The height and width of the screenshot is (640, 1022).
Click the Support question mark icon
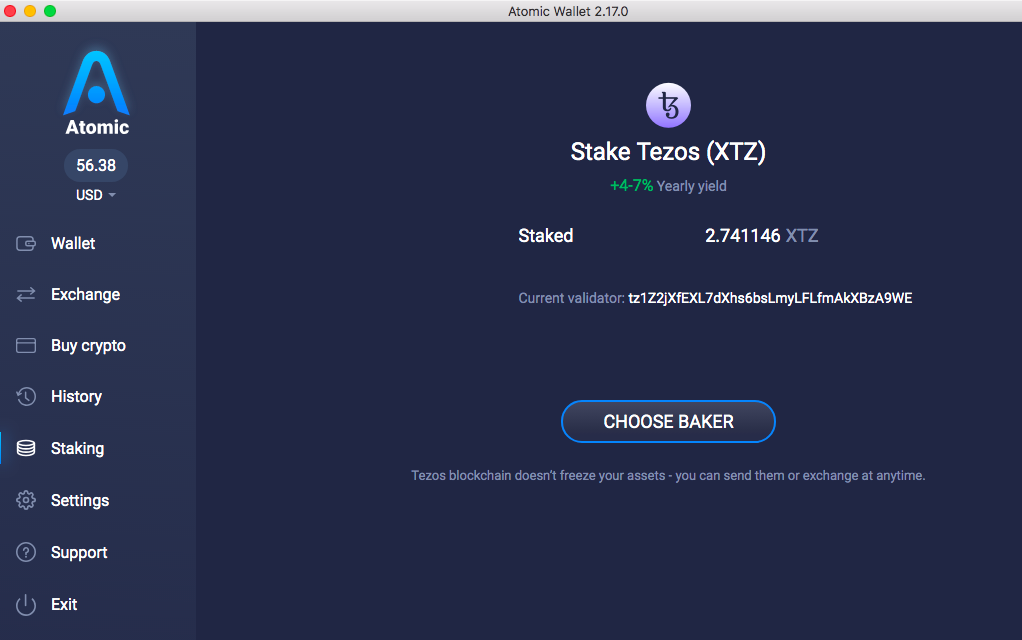tap(26, 552)
